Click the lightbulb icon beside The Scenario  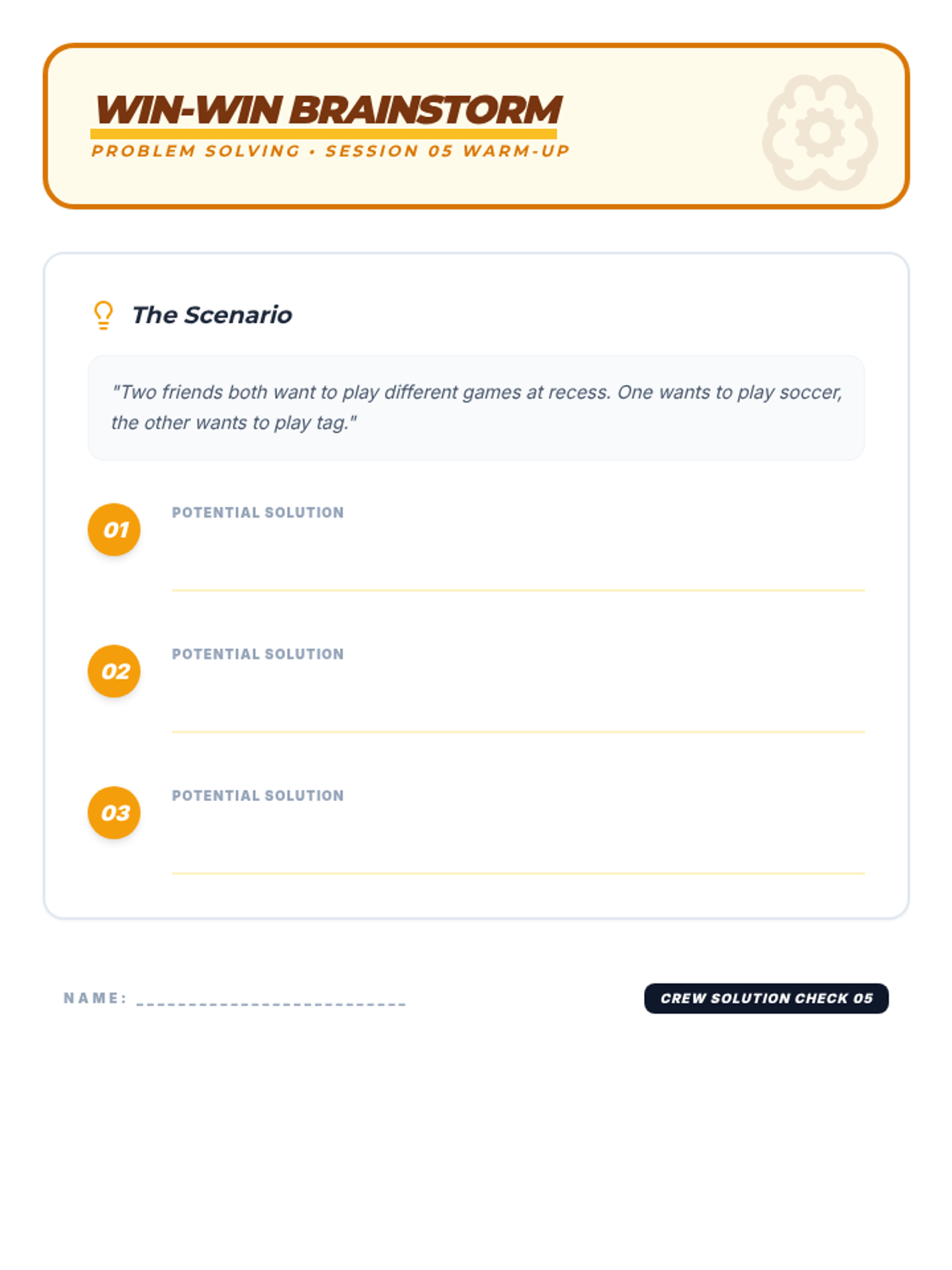[103, 315]
